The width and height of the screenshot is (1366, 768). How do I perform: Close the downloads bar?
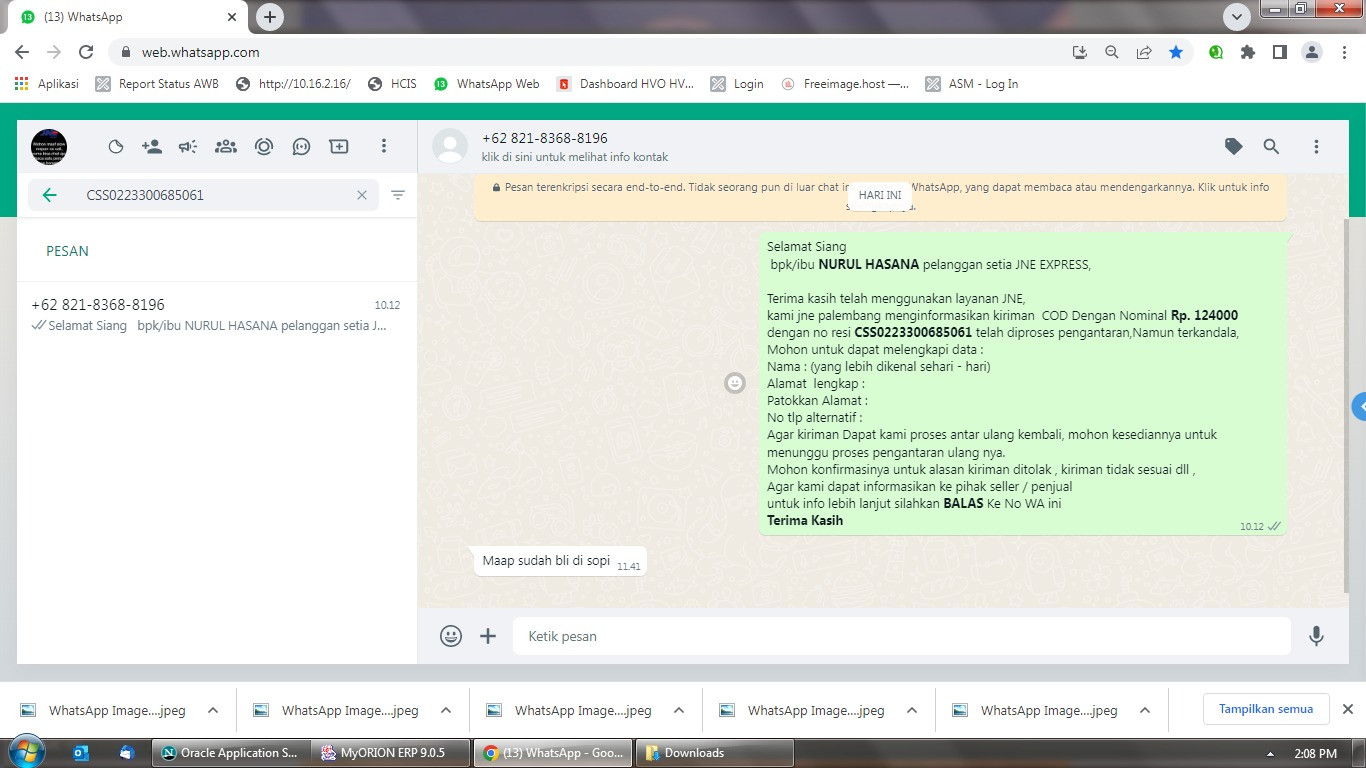tap(1348, 709)
